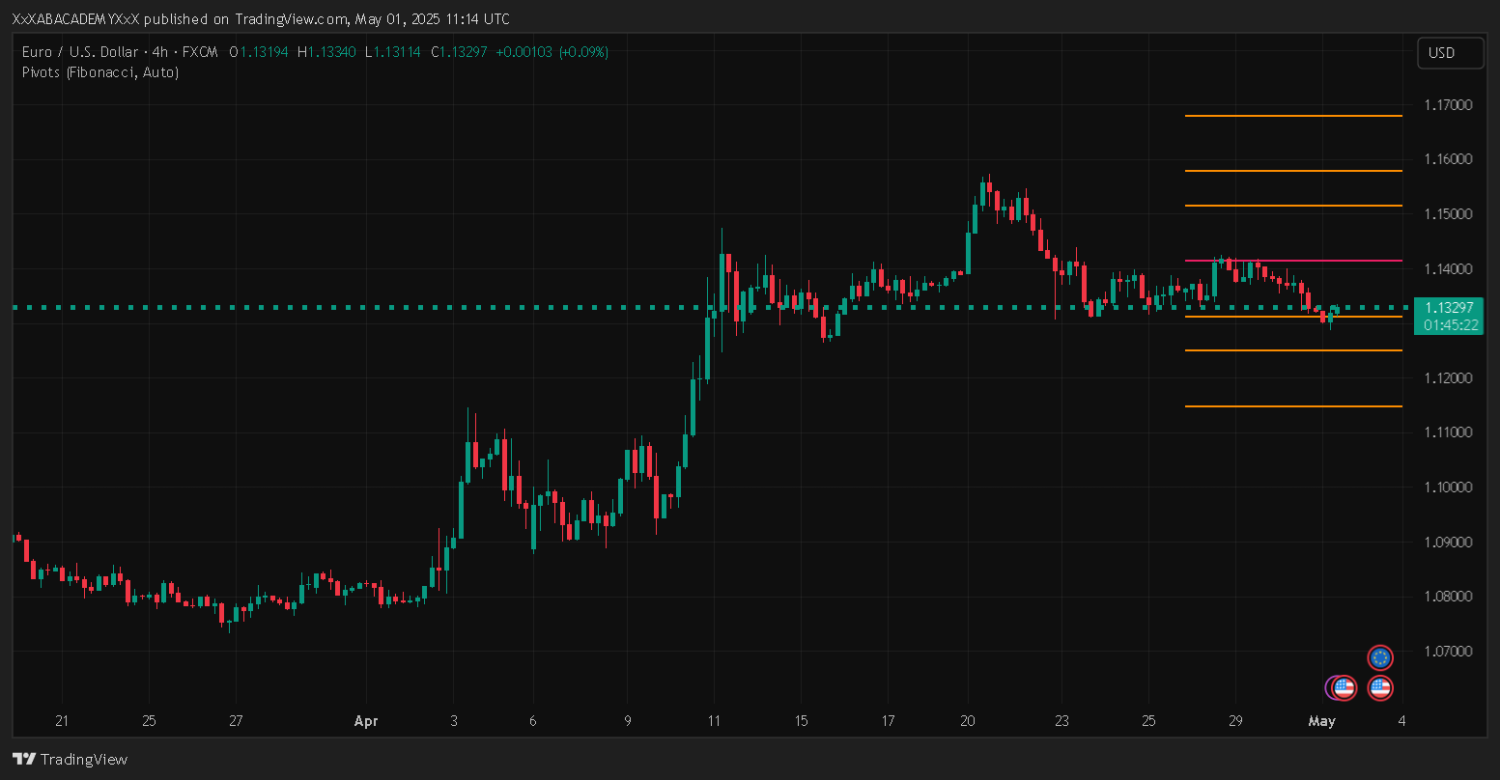1500x780 pixels.
Task: Click the '6' date label on time axis
Action: pyautogui.click(x=533, y=721)
